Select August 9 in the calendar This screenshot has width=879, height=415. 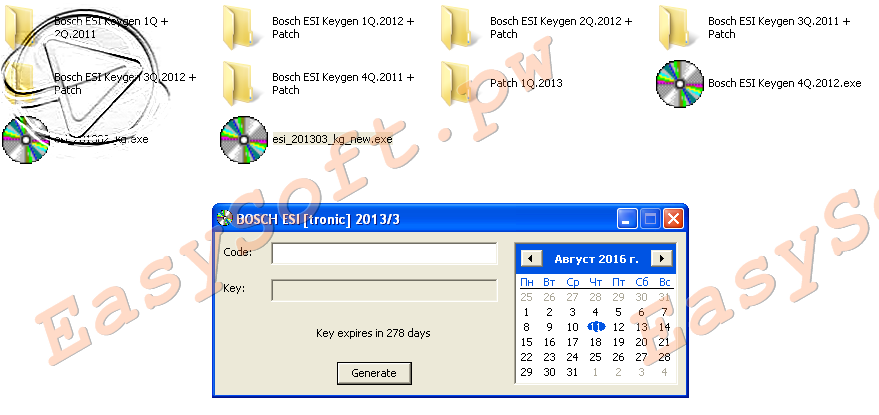(x=549, y=327)
